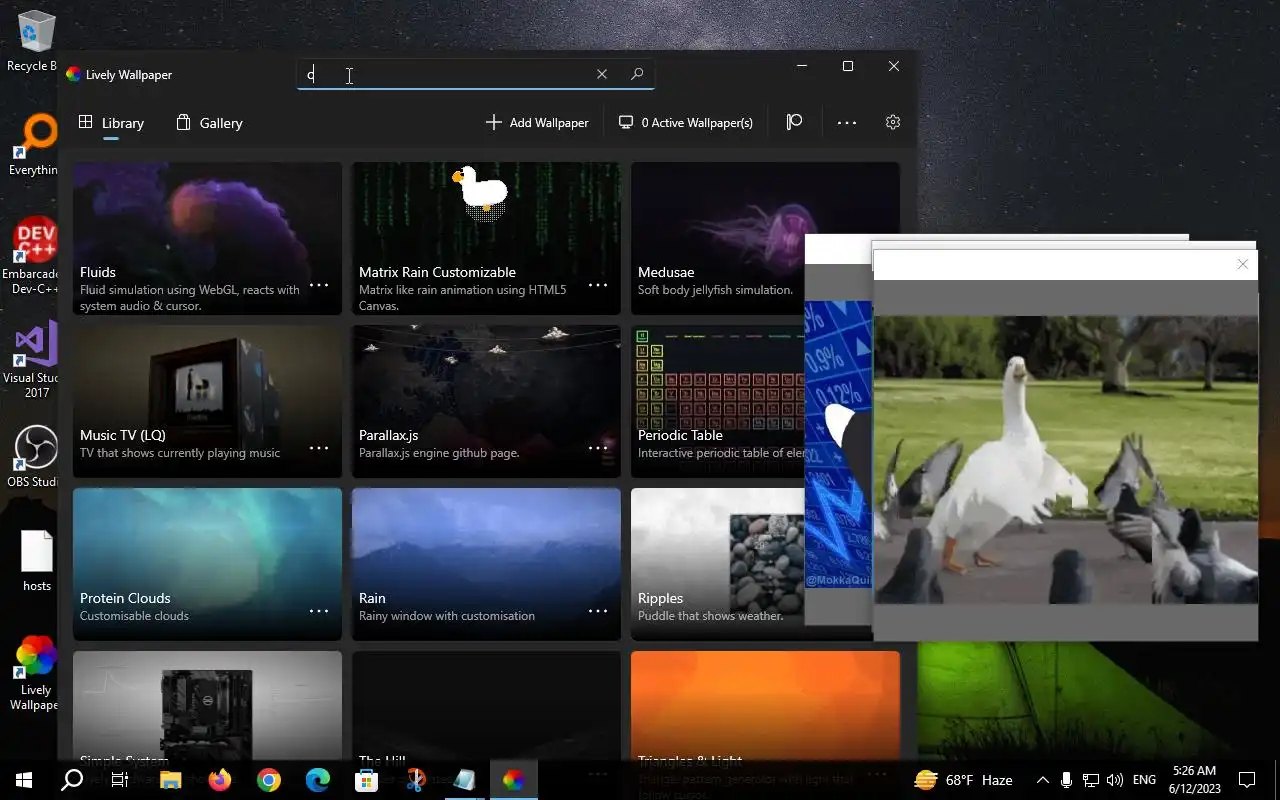1280x800 pixels.
Task: Close the goose photo popup window
Action: 1242,264
